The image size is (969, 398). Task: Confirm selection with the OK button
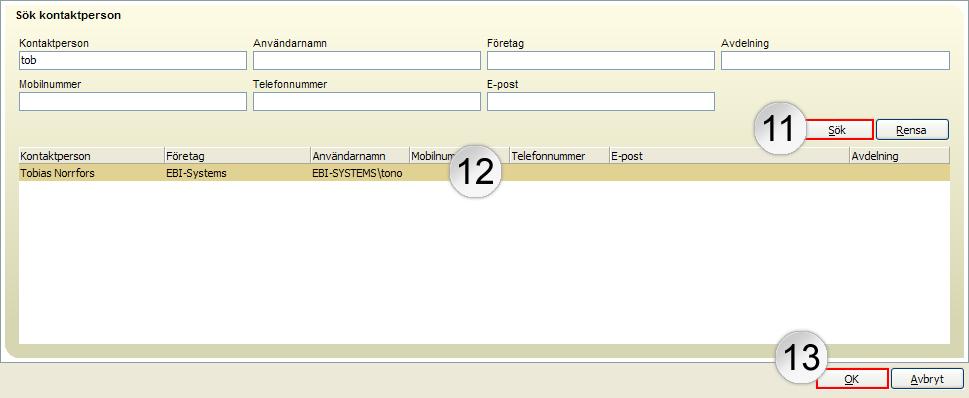click(852, 379)
